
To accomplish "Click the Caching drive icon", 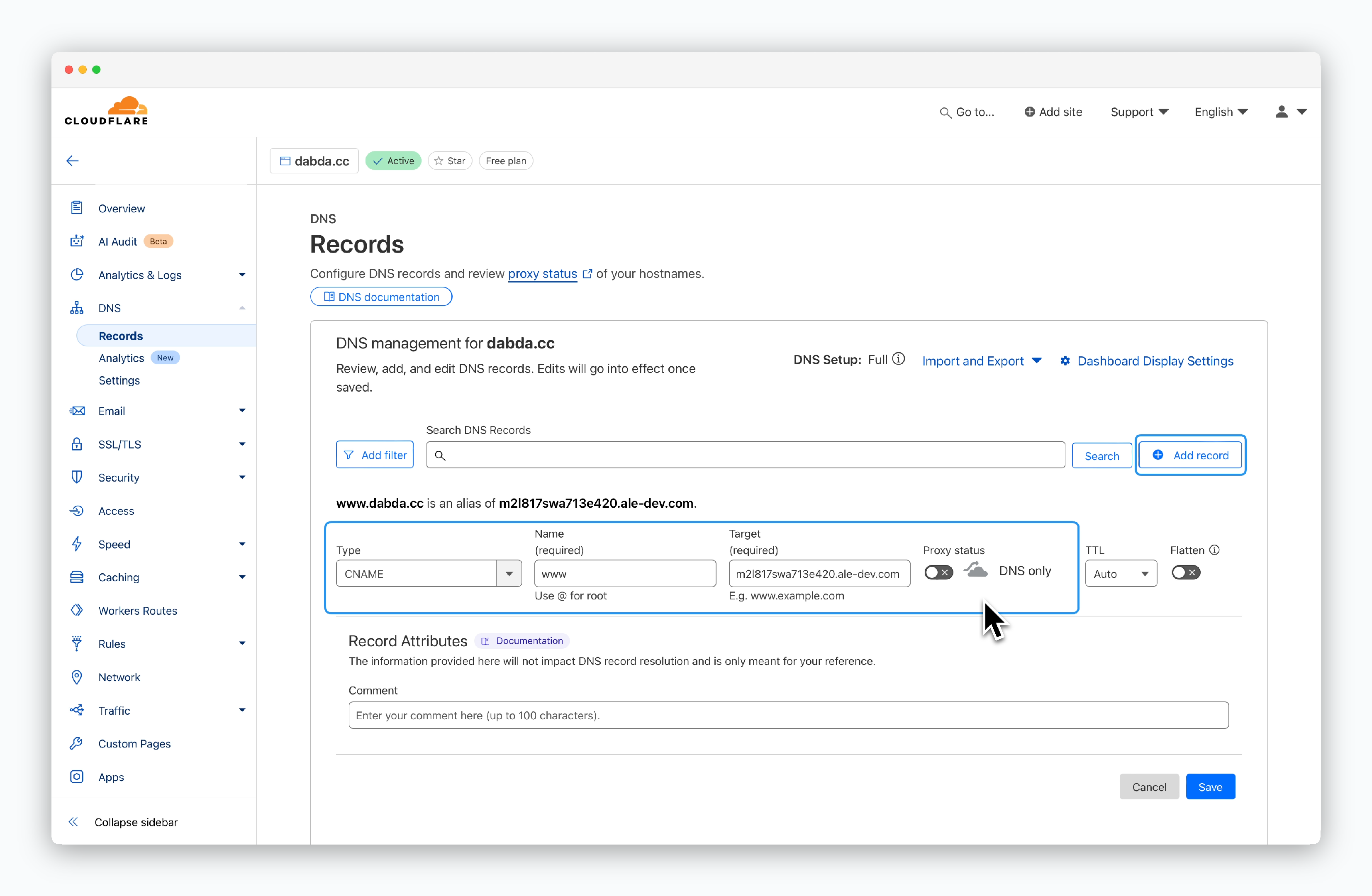I will tap(77, 577).
